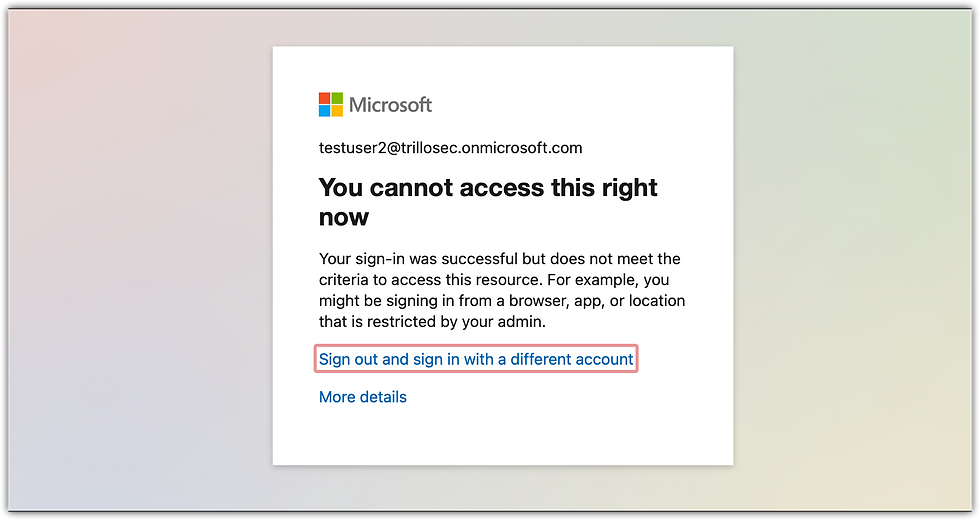Sign out and sign in with different account
980x520 pixels.
point(476,359)
